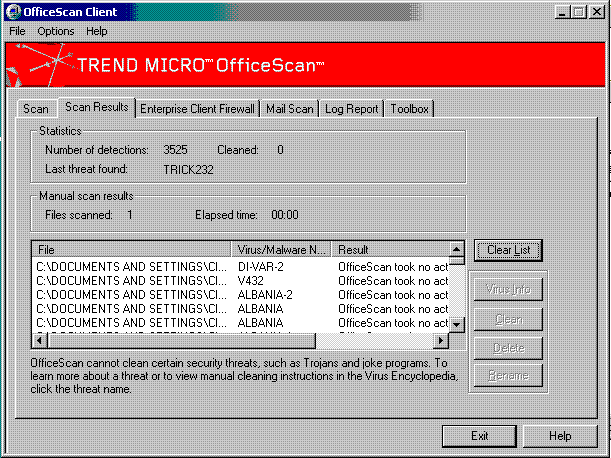Open the Enterprise Client Firewall tab

click(197, 109)
